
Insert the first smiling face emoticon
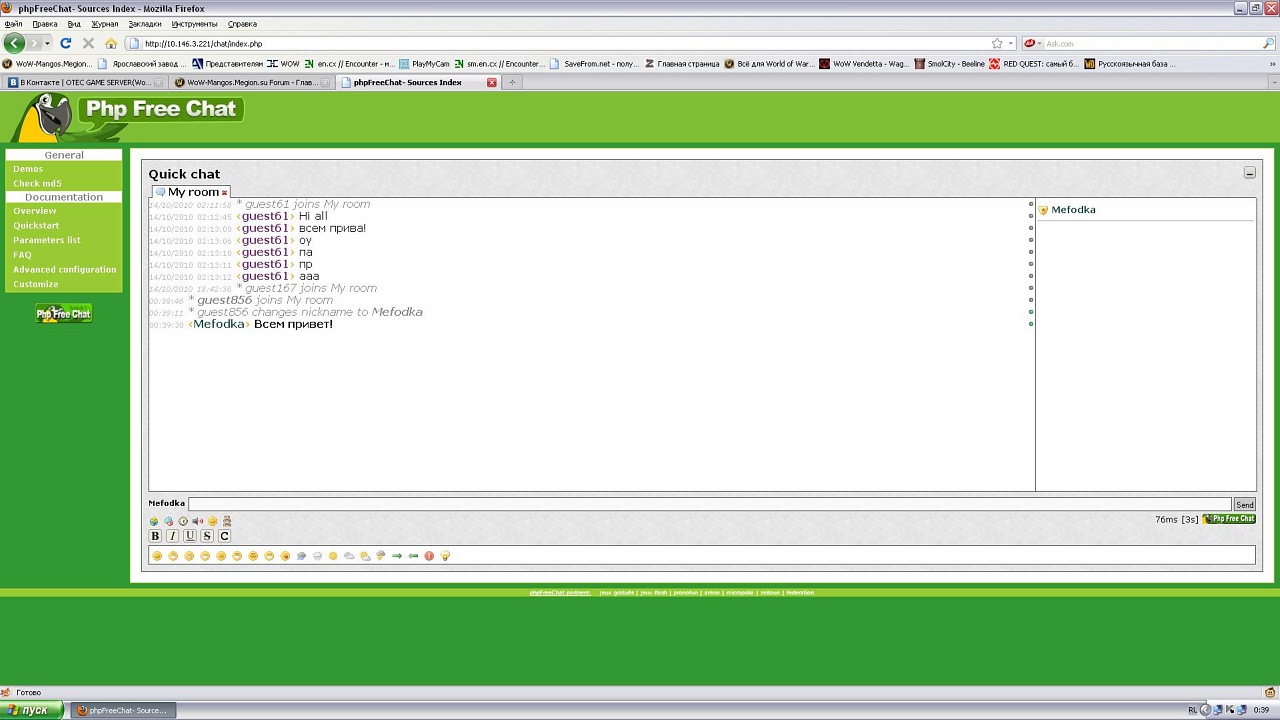pyautogui.click(x=157, y=556)
